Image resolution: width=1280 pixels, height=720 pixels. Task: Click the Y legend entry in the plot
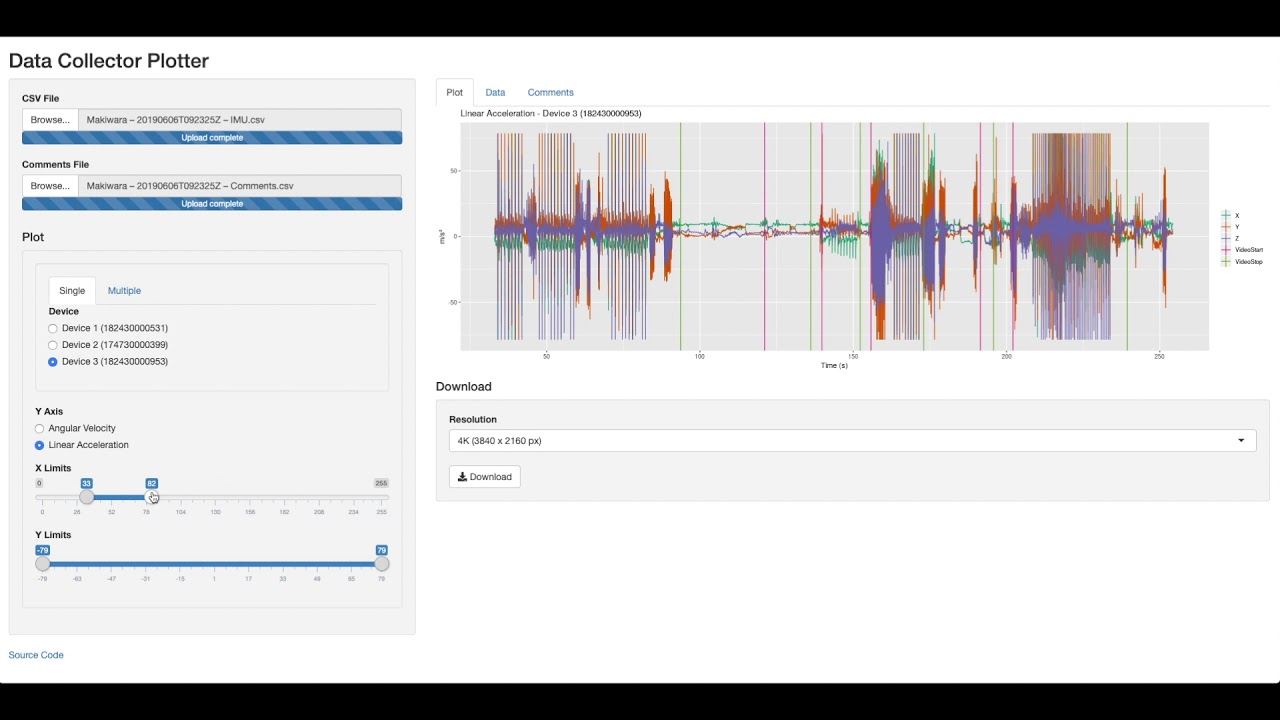click(x=1231, y=227)
